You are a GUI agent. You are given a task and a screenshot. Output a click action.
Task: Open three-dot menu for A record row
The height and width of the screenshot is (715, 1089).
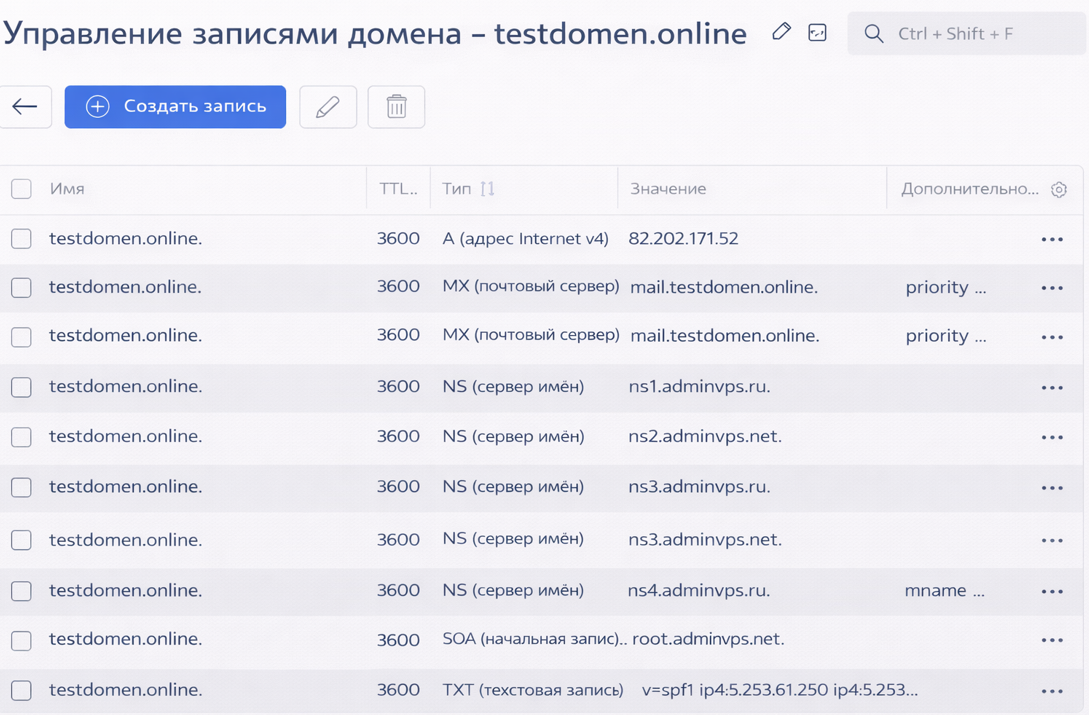(x=1052, y=240)
